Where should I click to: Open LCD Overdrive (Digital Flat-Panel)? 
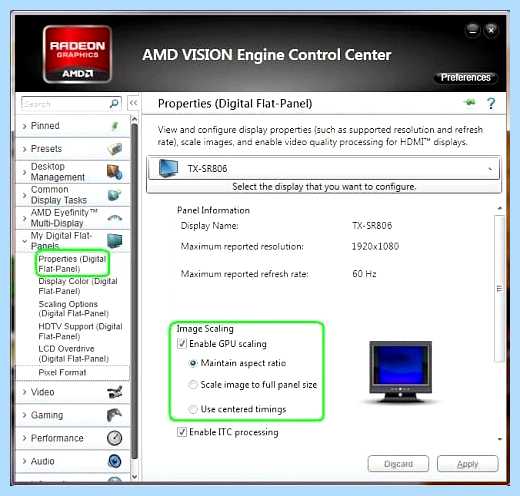(x=73, y=353)
